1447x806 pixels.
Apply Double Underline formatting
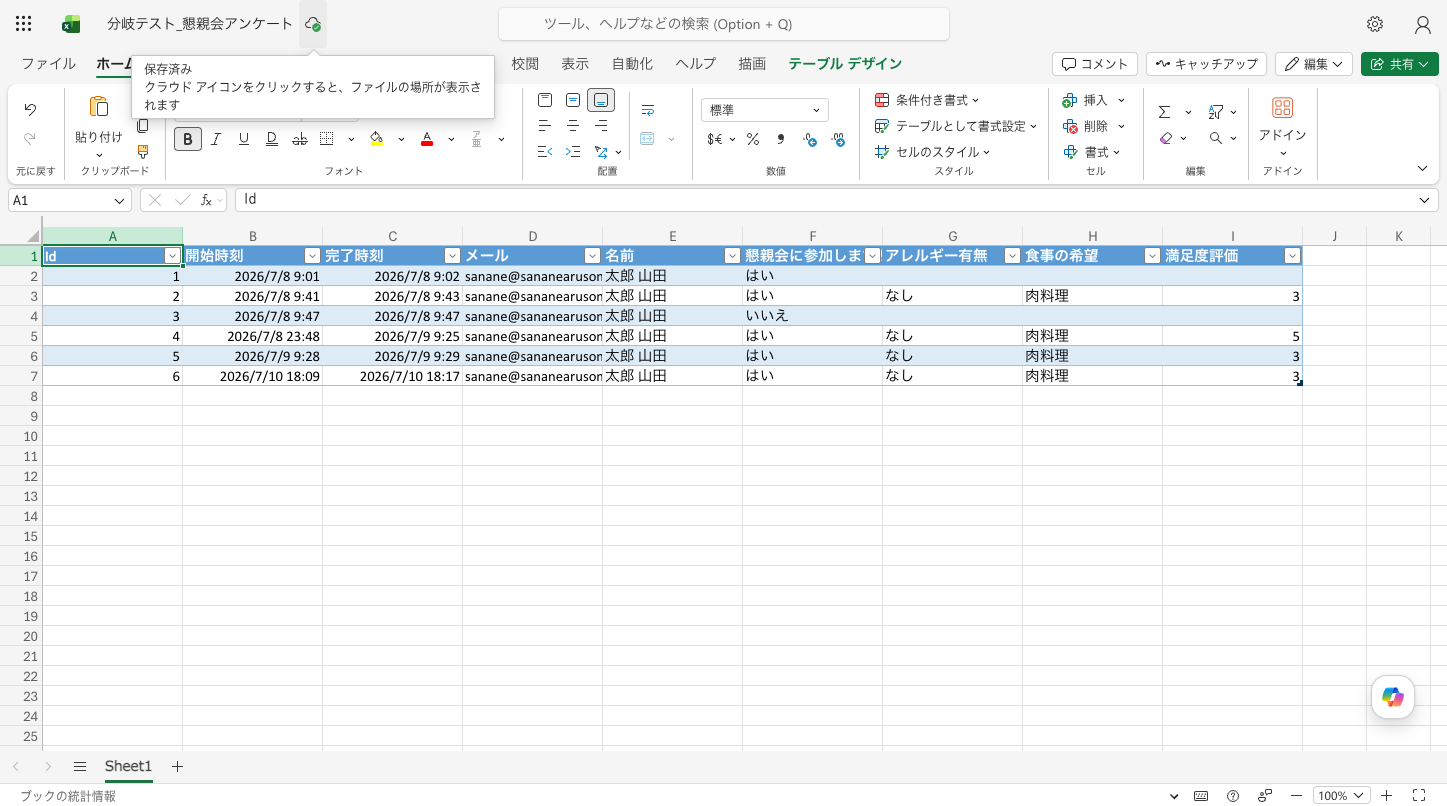271,139
